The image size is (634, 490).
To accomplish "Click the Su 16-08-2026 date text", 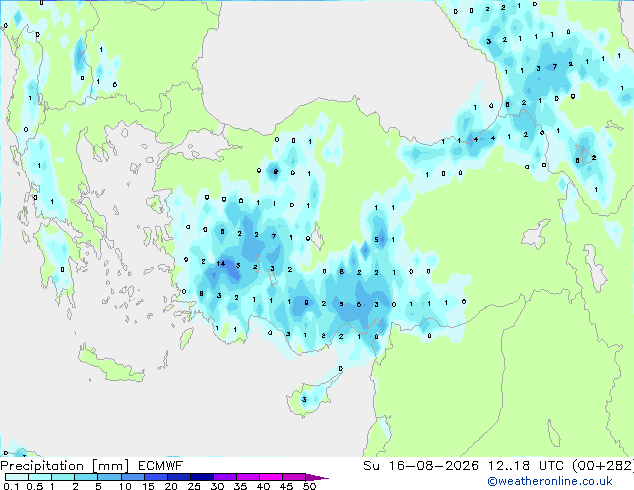I will point(421,466).
